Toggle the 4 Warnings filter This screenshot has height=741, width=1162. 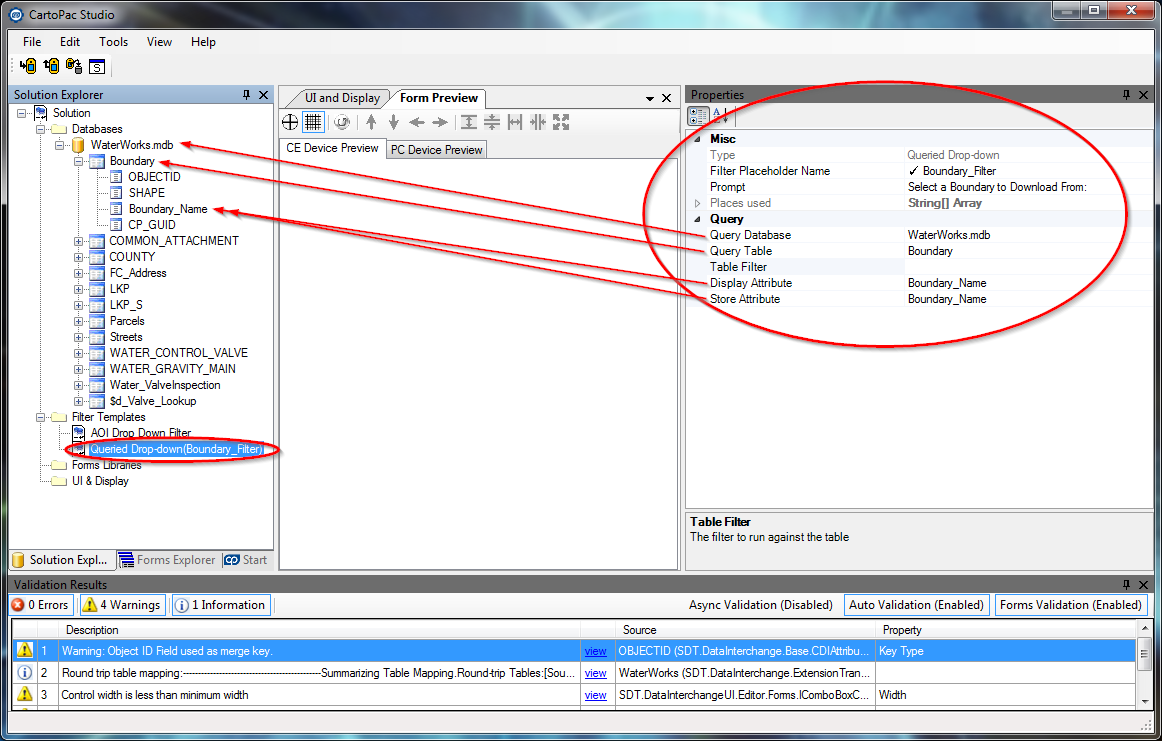(x=122, y=605)
